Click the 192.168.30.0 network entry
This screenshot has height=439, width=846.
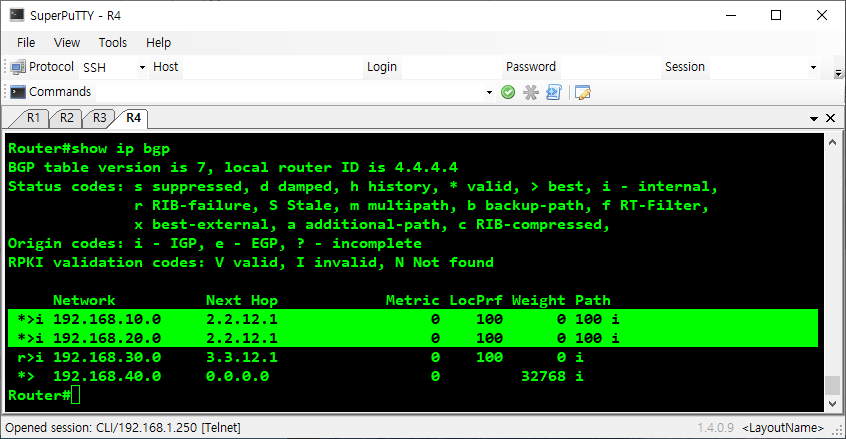point(107,357)
